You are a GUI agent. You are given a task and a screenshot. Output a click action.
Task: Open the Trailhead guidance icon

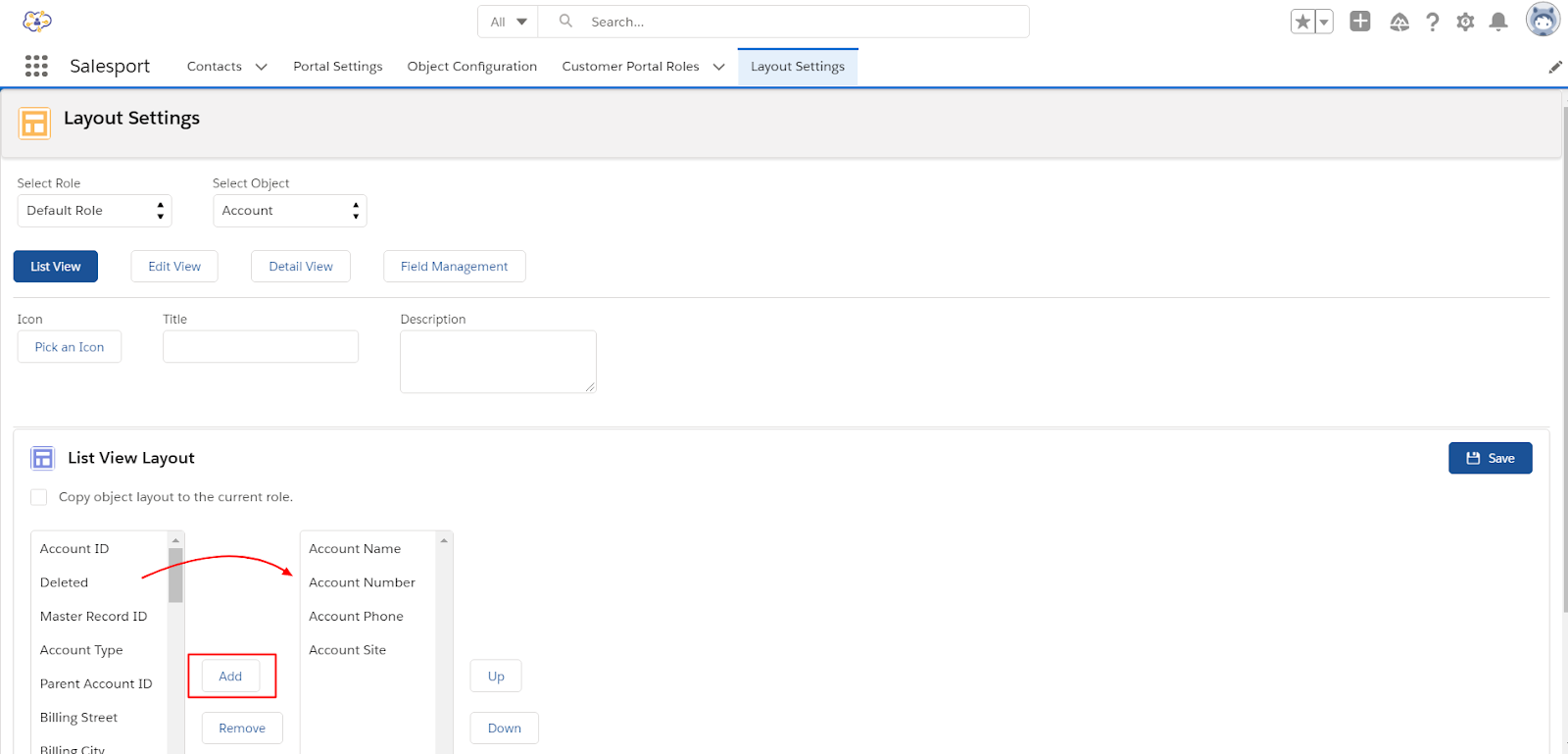(1399, 22)
